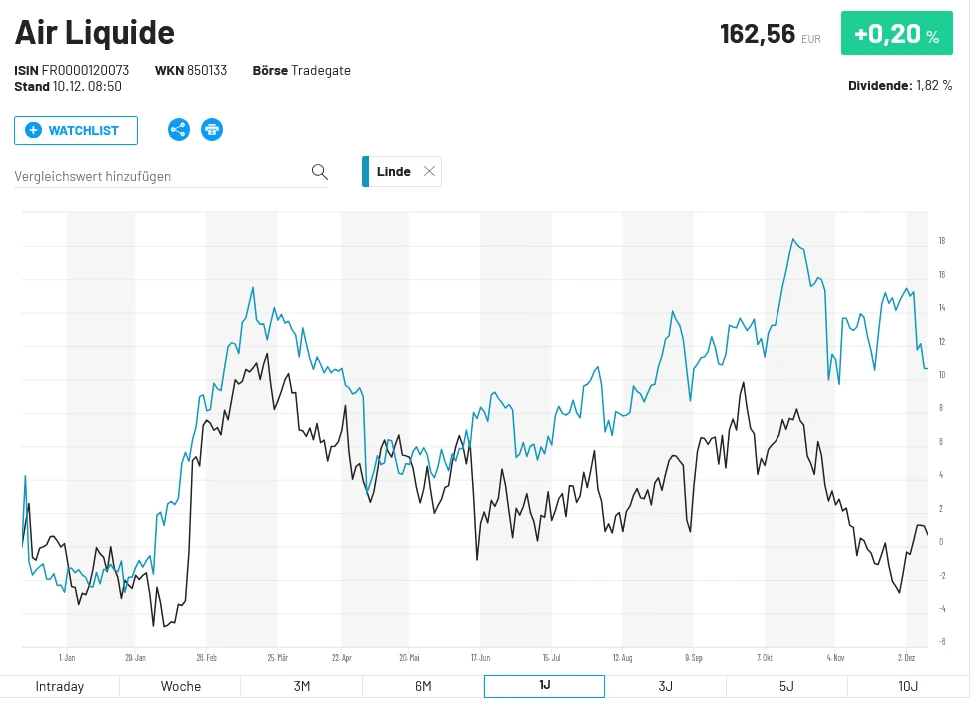Select the 3J period tab

click(665, 686)
